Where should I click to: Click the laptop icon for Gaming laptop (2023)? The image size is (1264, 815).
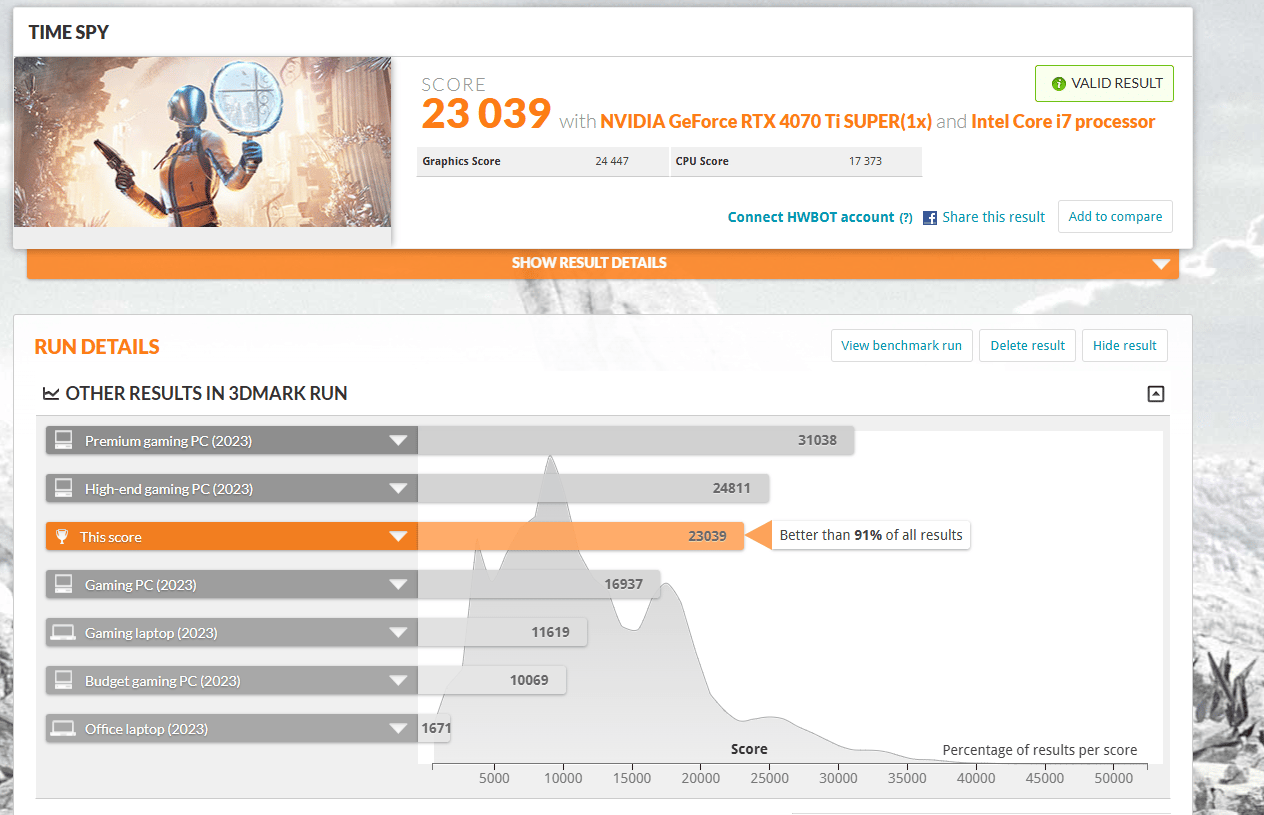pyautogui.click(x=63, y=632)
